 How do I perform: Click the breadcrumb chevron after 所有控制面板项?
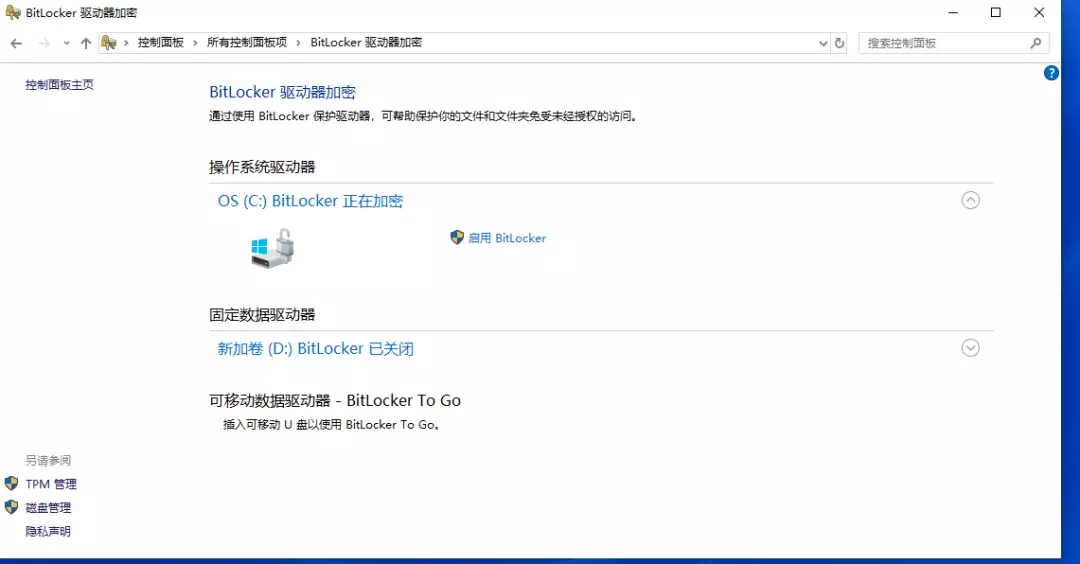(298, 43)
